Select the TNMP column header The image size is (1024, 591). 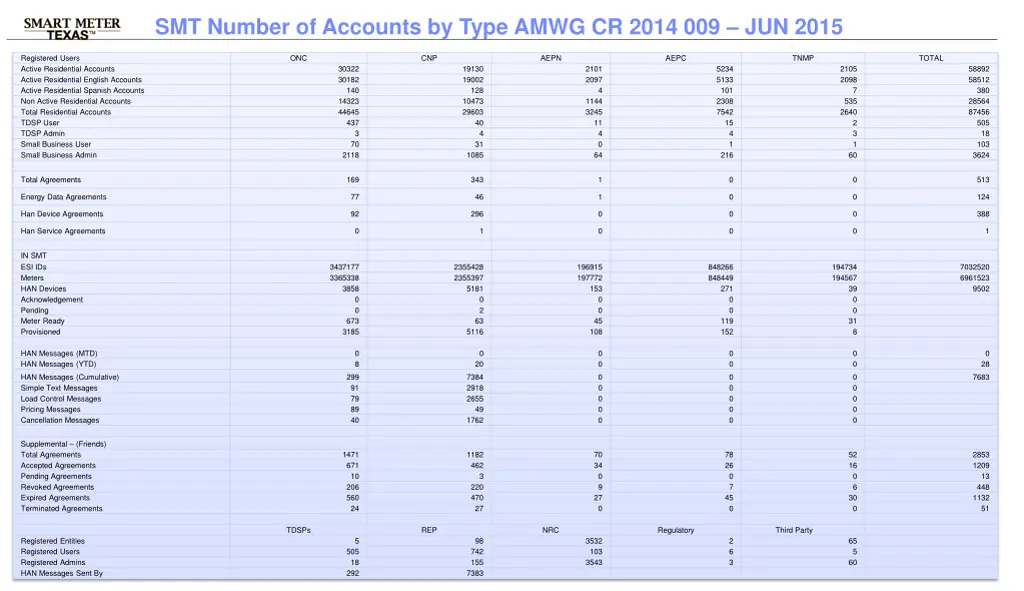click(x=803, y=58)
